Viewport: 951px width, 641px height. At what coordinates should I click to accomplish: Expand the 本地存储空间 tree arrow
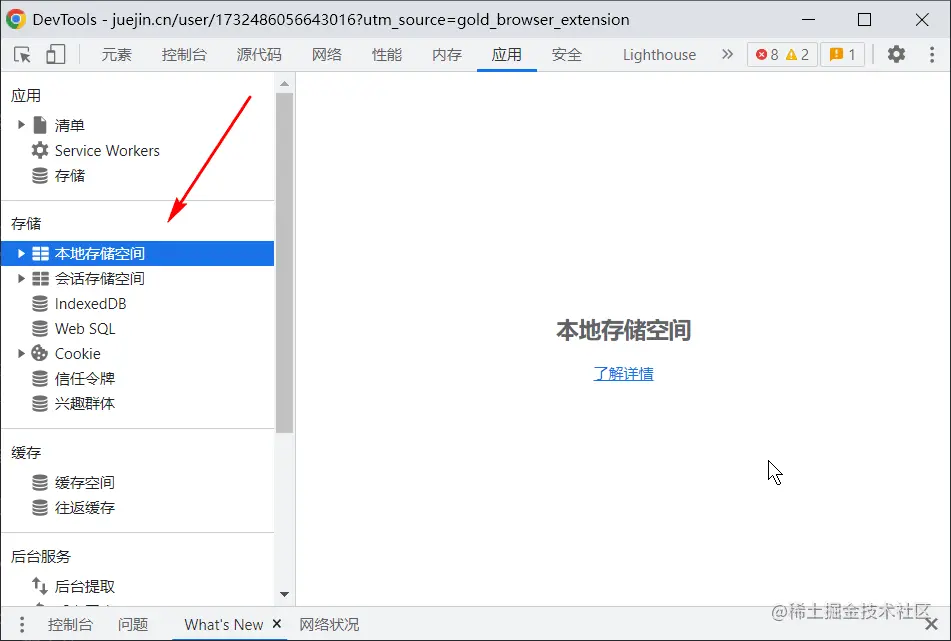(21, 253)
